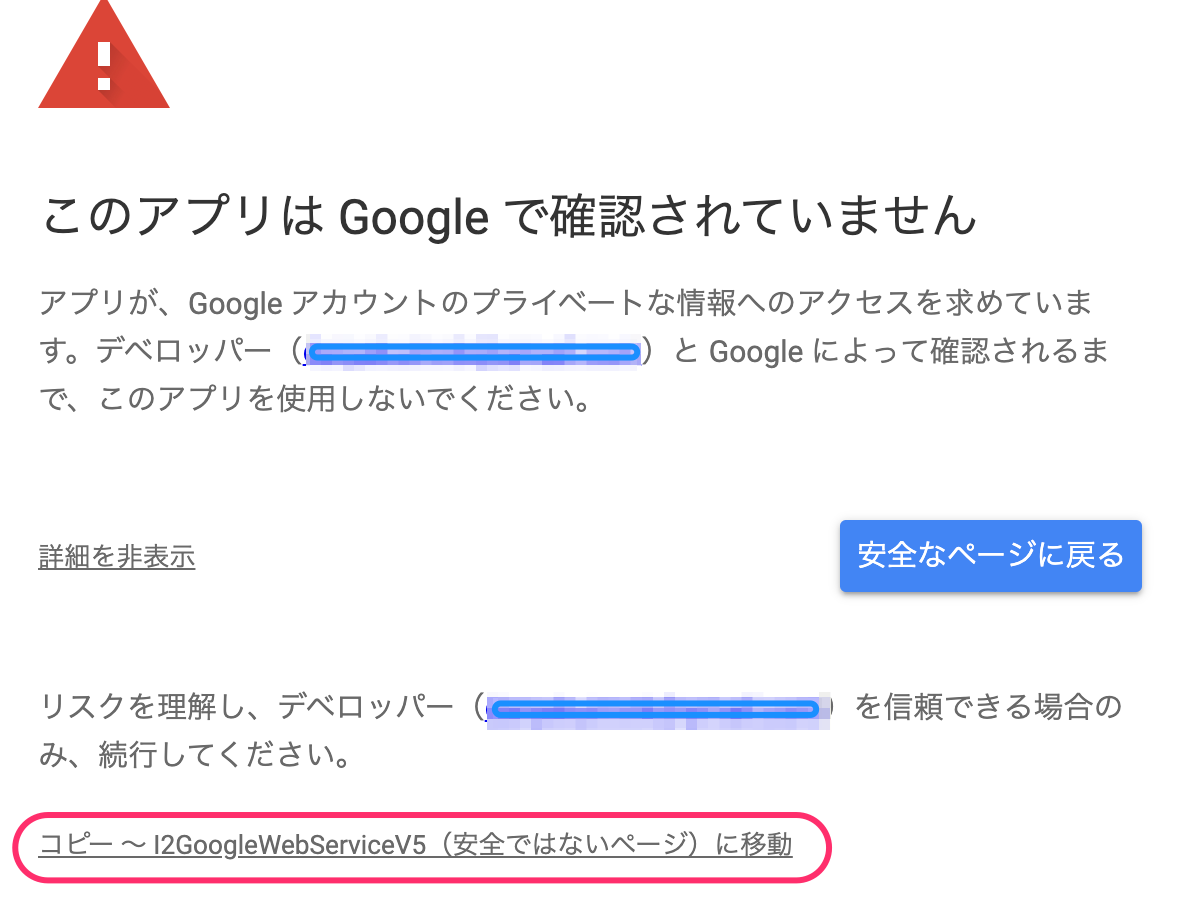Click the blurred developer email in first paragraph
The width and height of the screenshot is (1184, 918).
pyautogui.click(x=475, y=352)
